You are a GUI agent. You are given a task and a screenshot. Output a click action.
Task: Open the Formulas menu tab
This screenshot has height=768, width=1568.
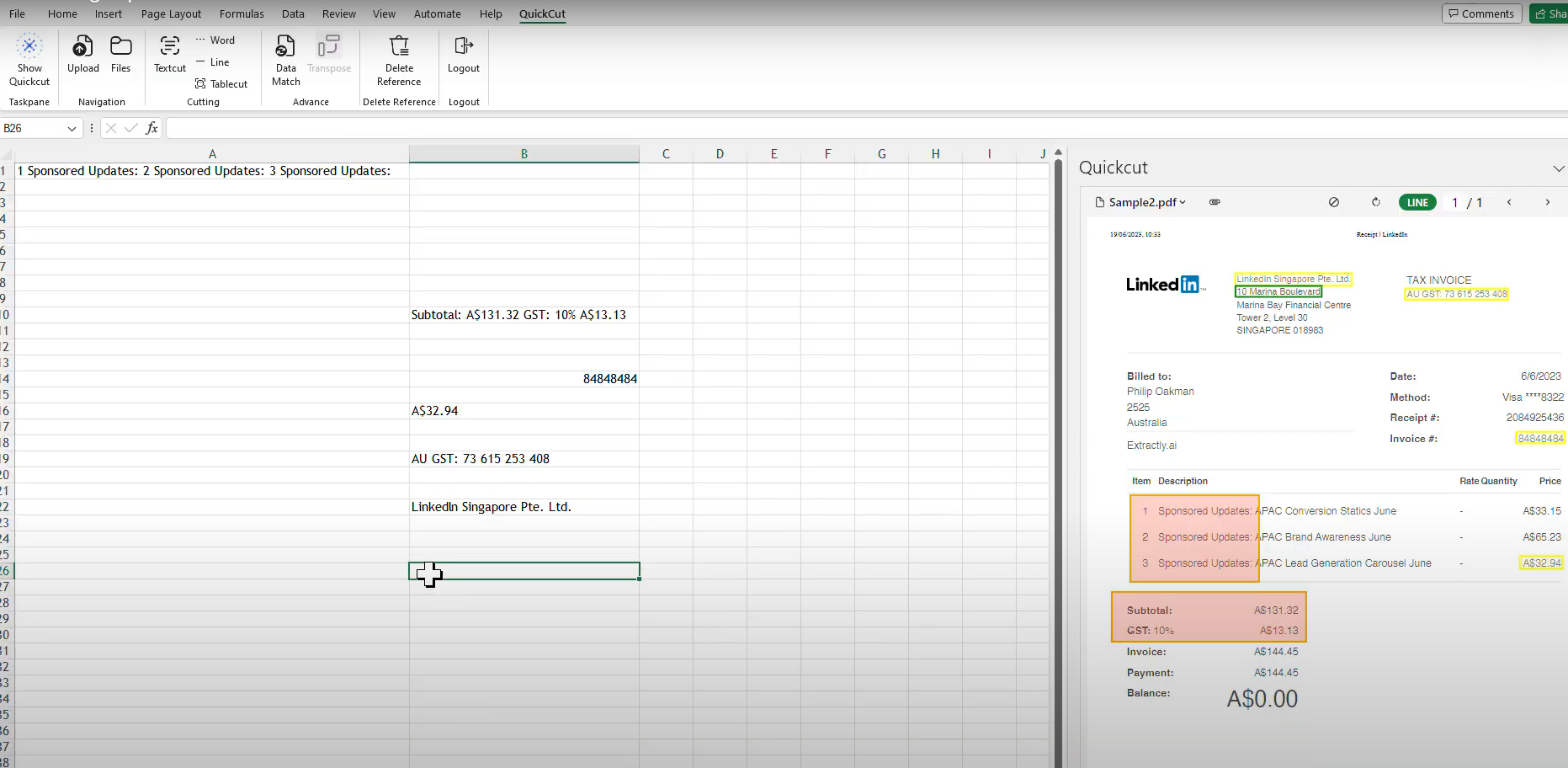[242, 13]
